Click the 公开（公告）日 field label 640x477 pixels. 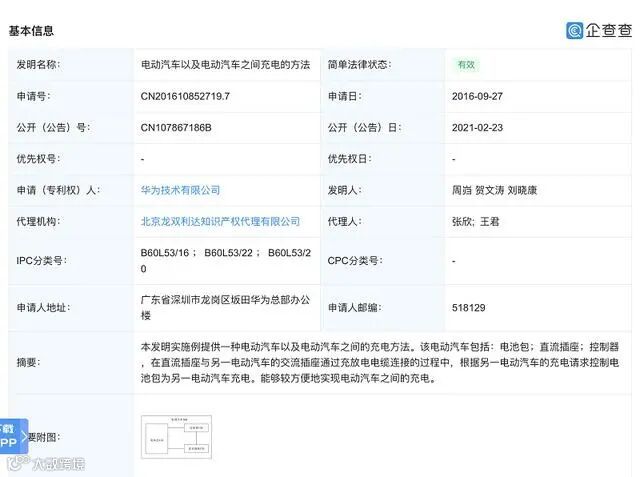[364, 128]
